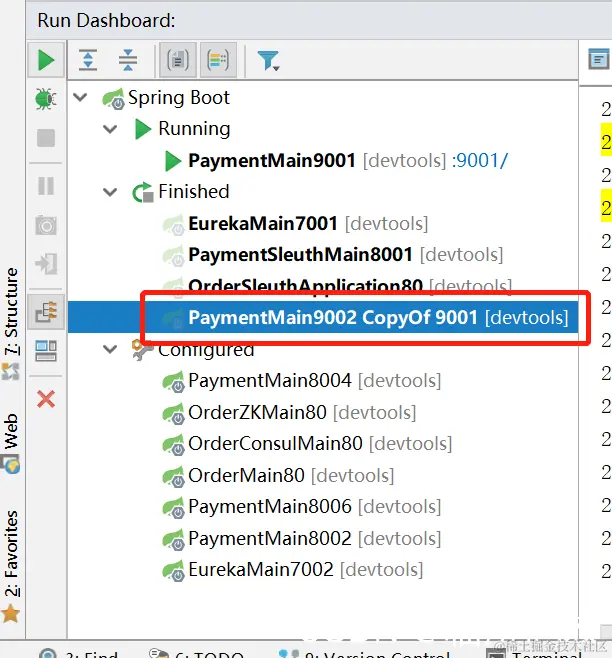Click the Restore Layout panels icon

pos(46,351)
